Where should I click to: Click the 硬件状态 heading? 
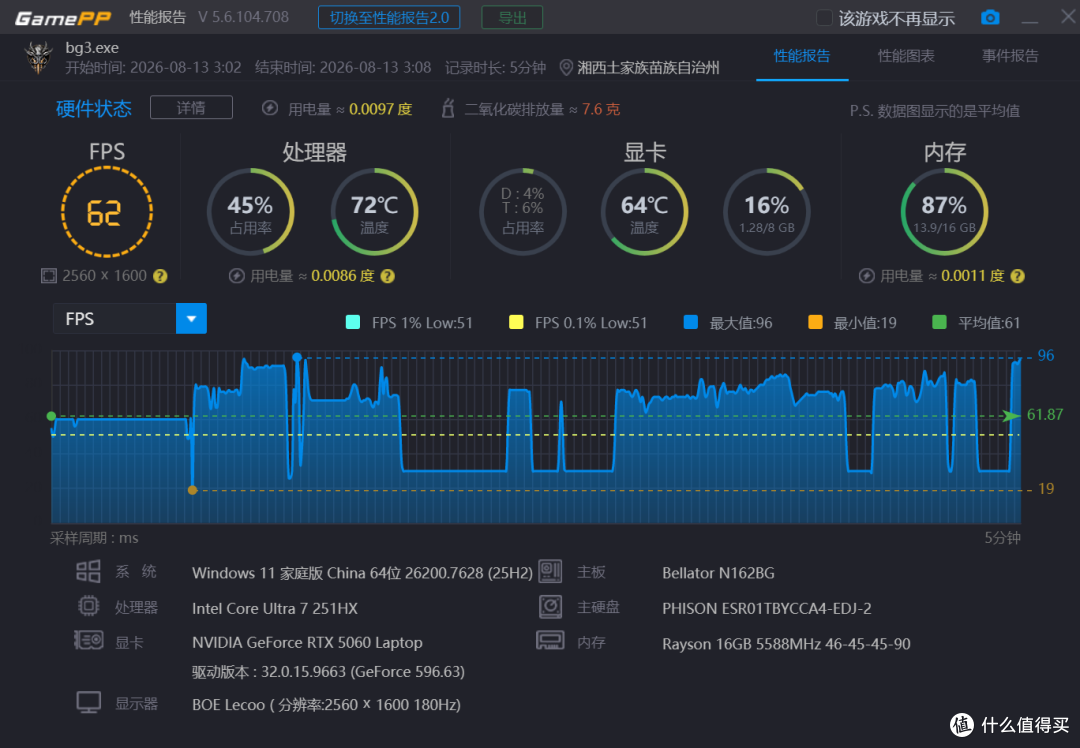pos(94,109)
